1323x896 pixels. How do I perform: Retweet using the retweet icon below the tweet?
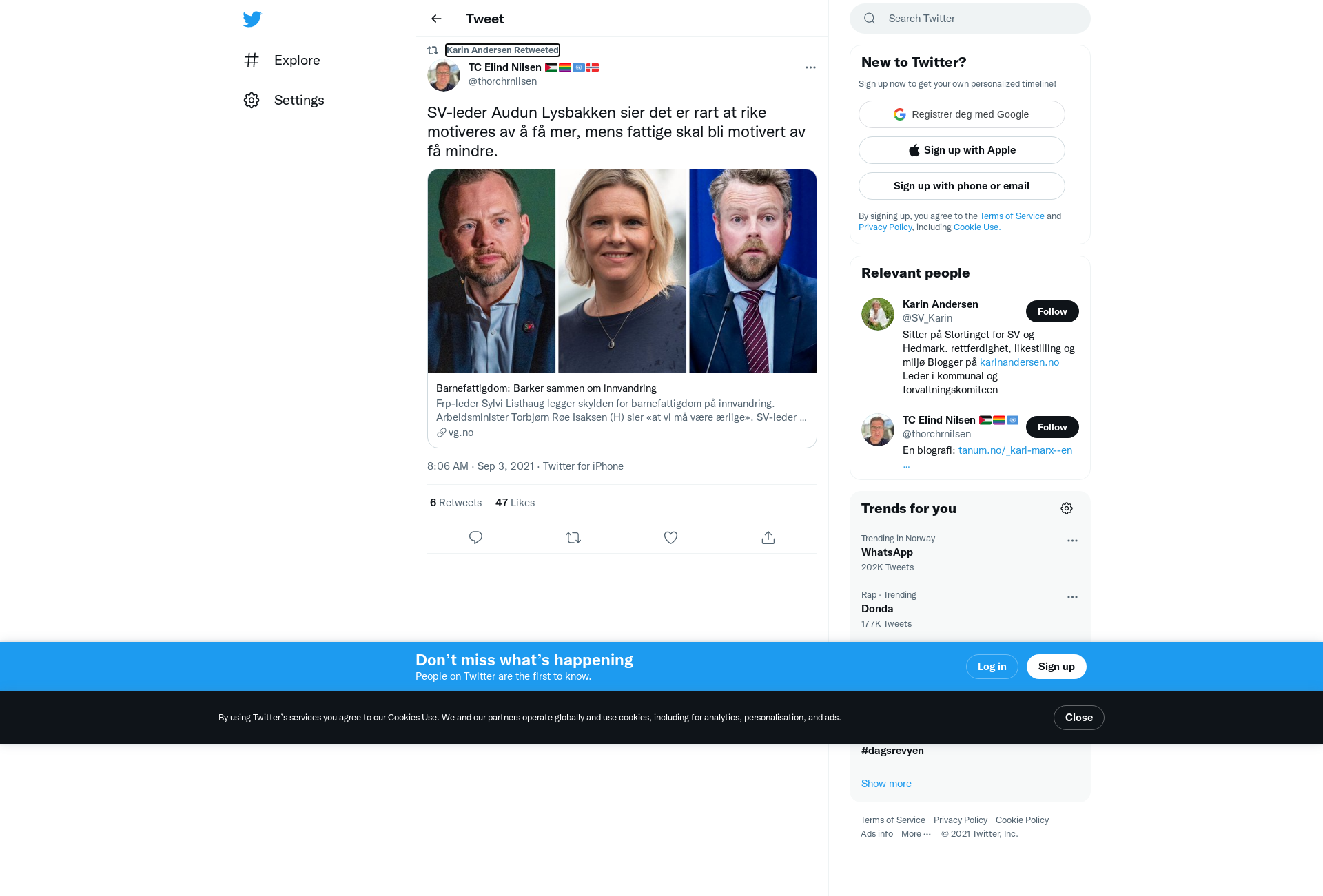point(573,538)
